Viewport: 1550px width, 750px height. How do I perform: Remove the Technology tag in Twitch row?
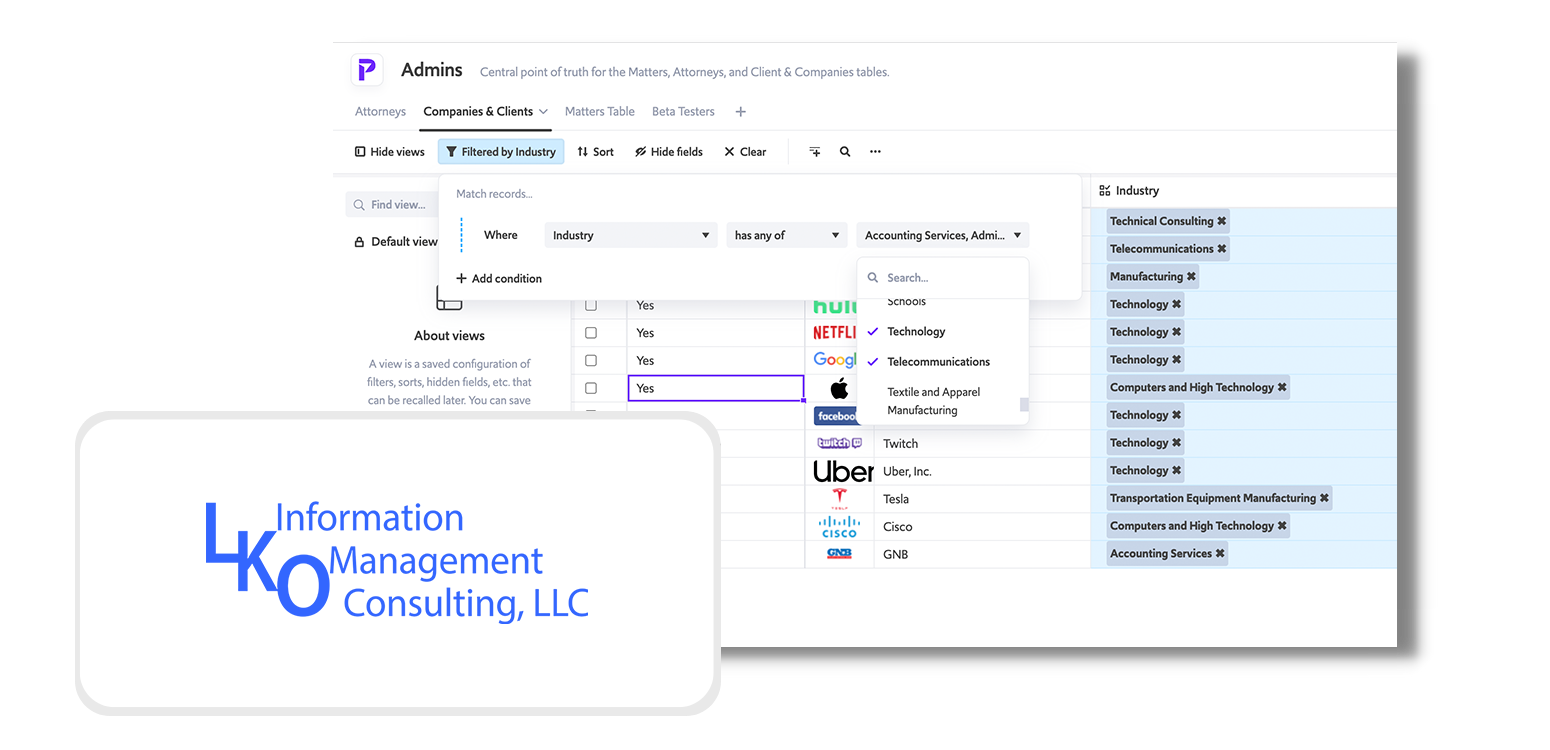[x=1176, y=443]
